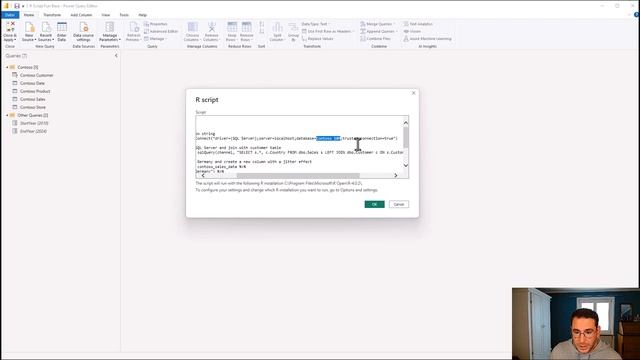Open the Manage query dropdown
The height and width of the screenshot is (360, 640).
click(x=156, y=39)
